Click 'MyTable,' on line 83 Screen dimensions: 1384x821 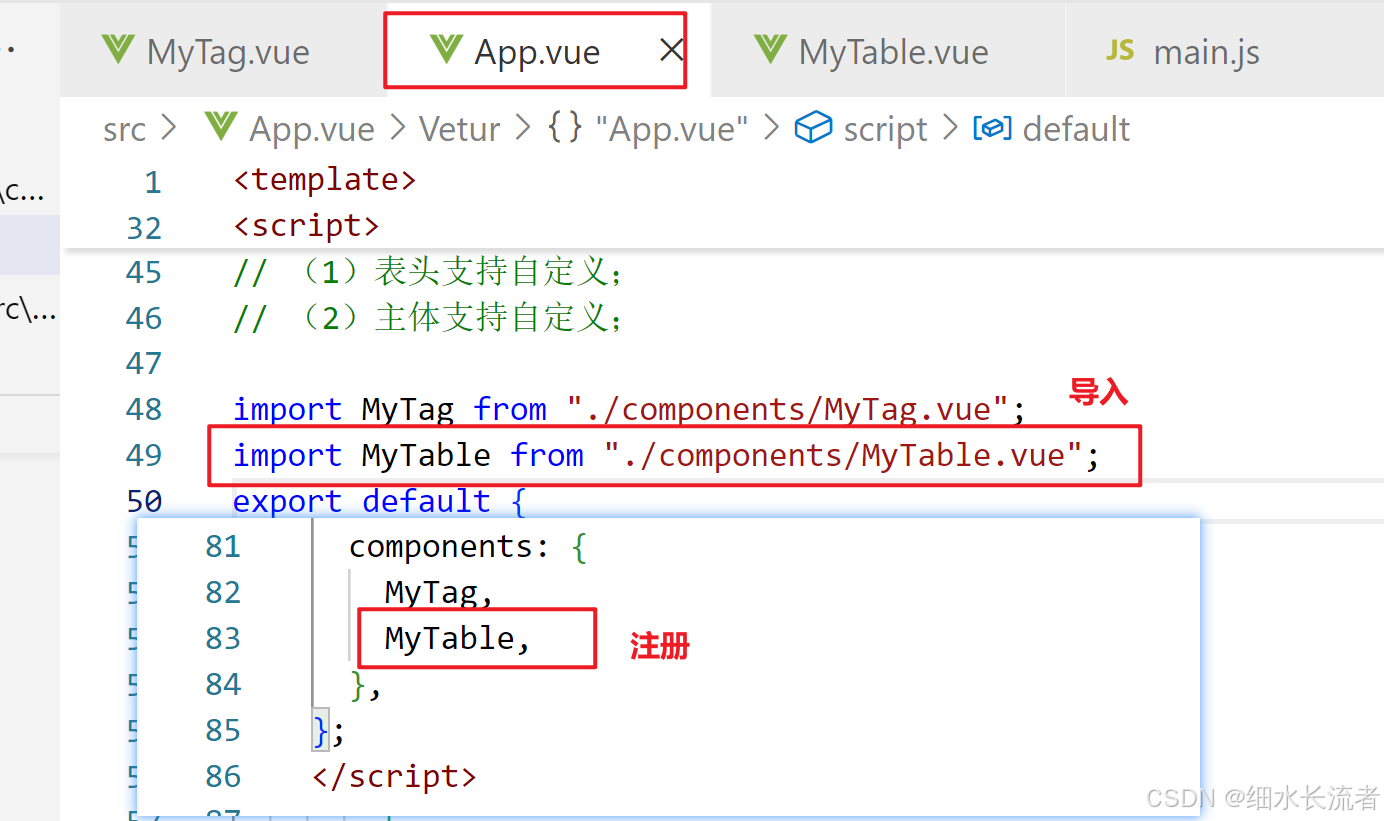point(457,638)
